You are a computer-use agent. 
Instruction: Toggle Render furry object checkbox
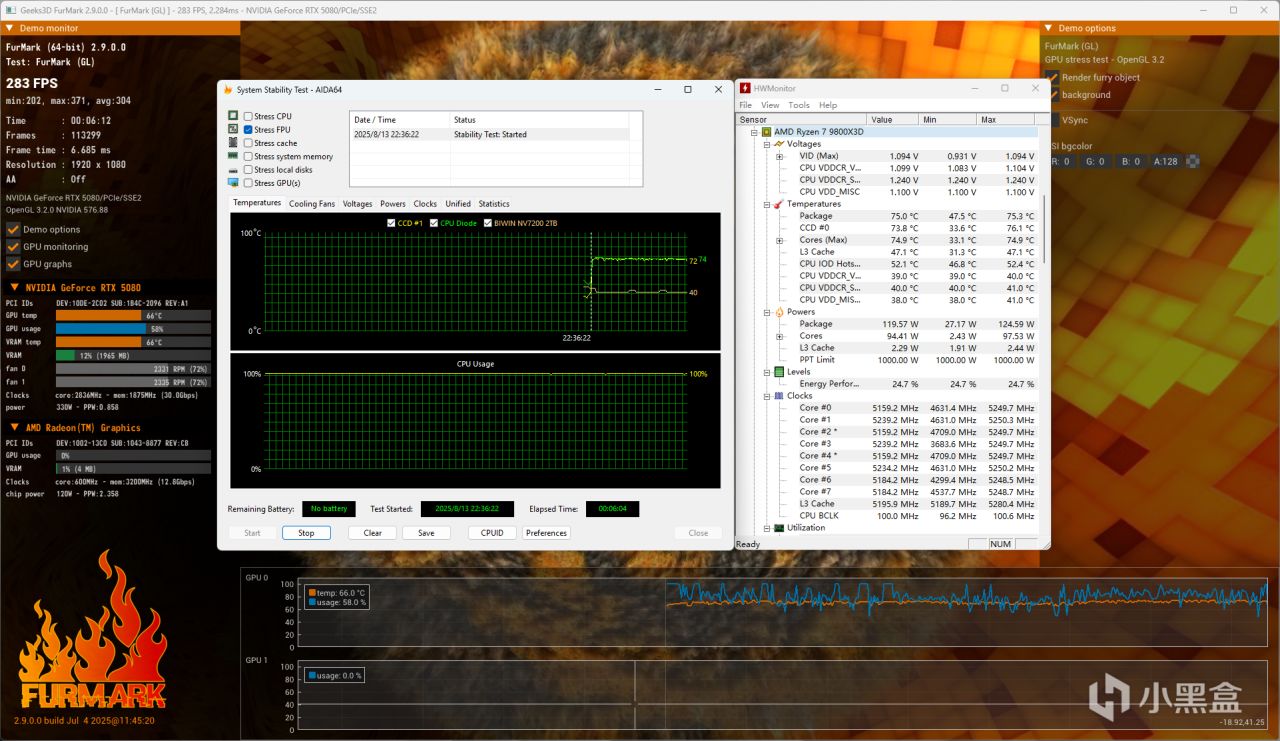coord(1052,77)
